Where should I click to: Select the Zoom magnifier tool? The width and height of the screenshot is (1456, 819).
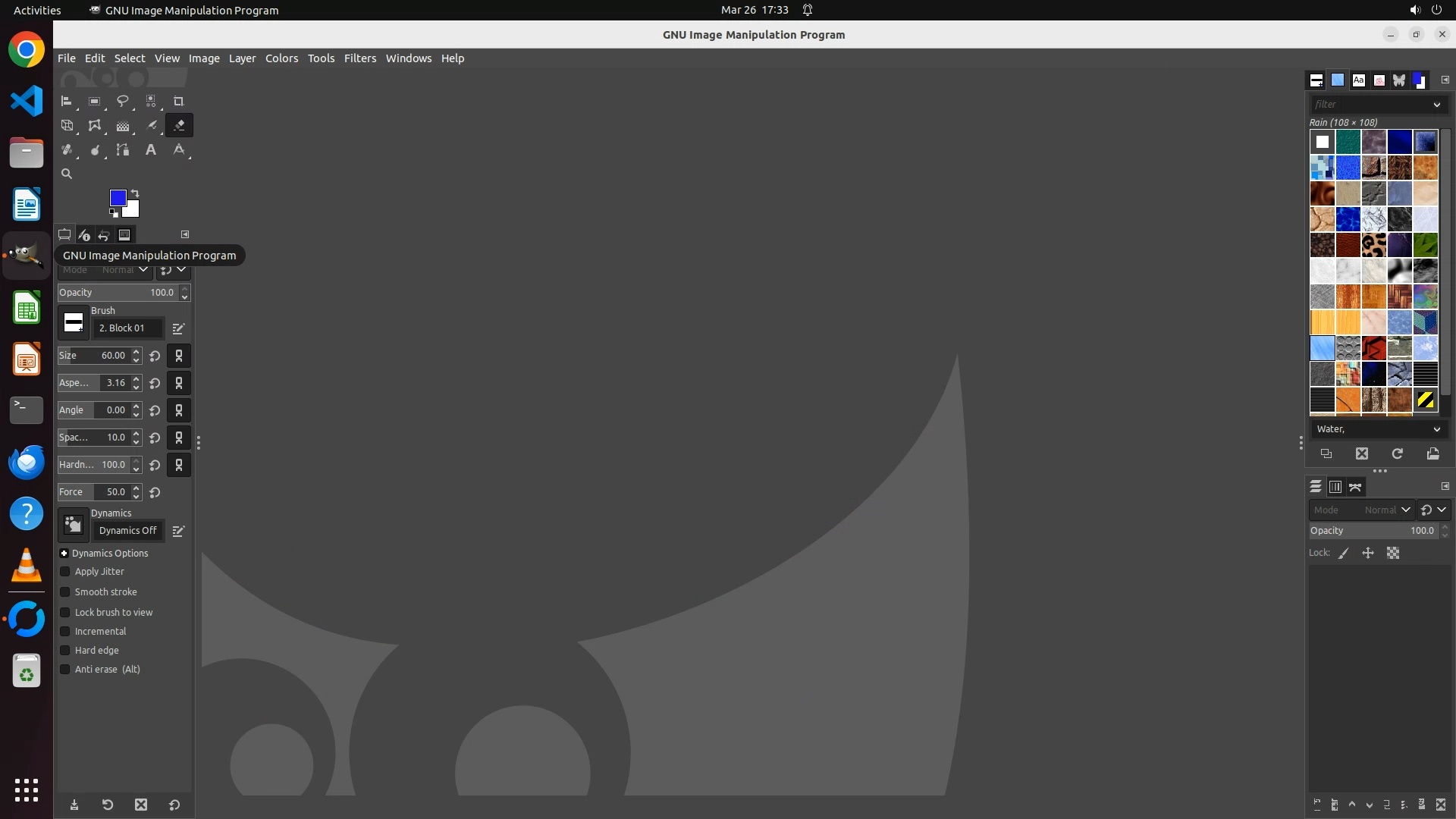pos(67,174)
